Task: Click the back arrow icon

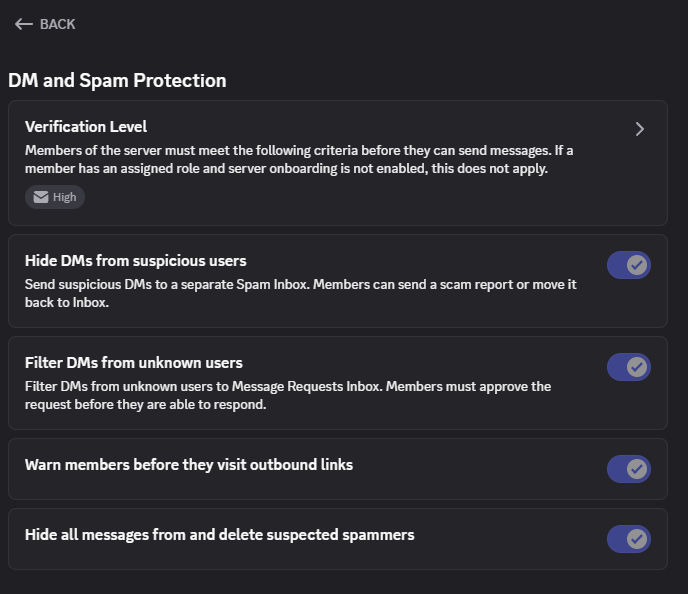Action: point(24,24)
